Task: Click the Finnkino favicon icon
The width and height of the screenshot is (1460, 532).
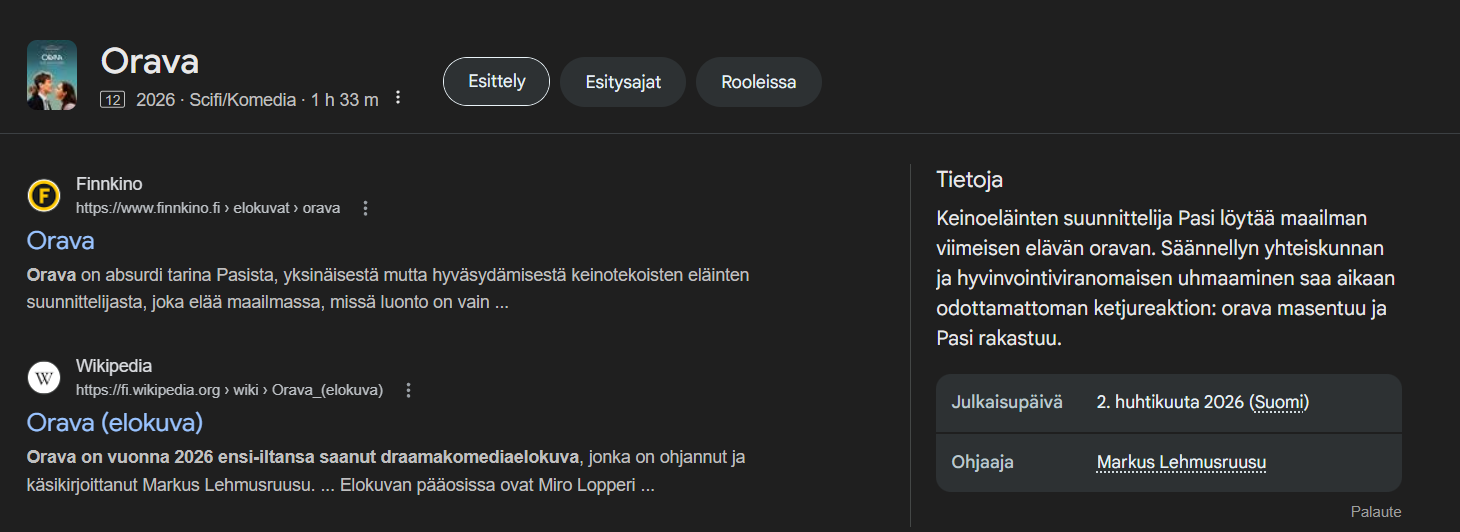Action: (x=44, y=196)
